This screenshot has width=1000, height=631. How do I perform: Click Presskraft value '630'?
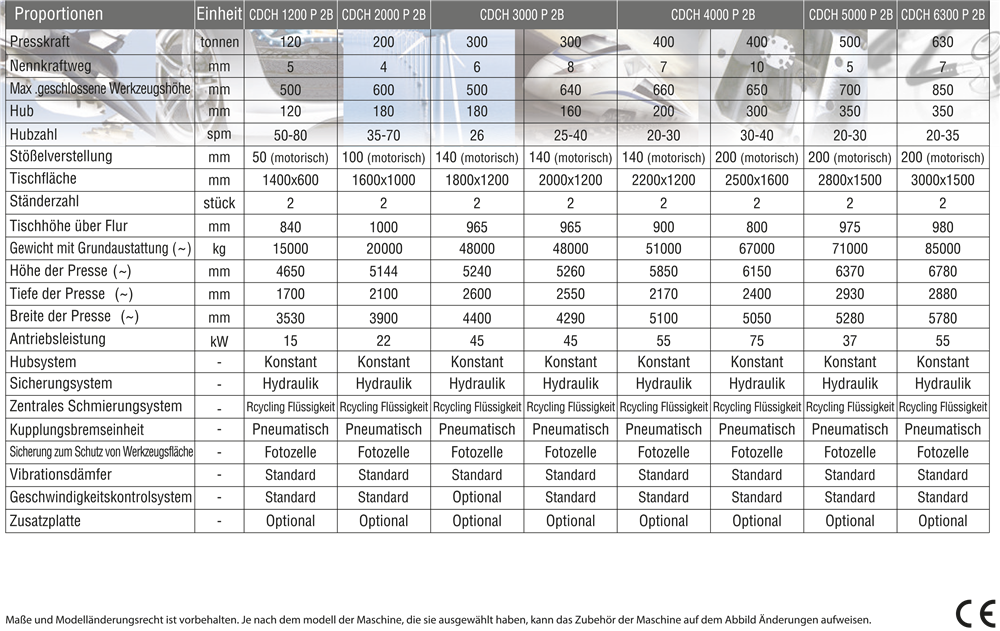(x=943, y=42)
